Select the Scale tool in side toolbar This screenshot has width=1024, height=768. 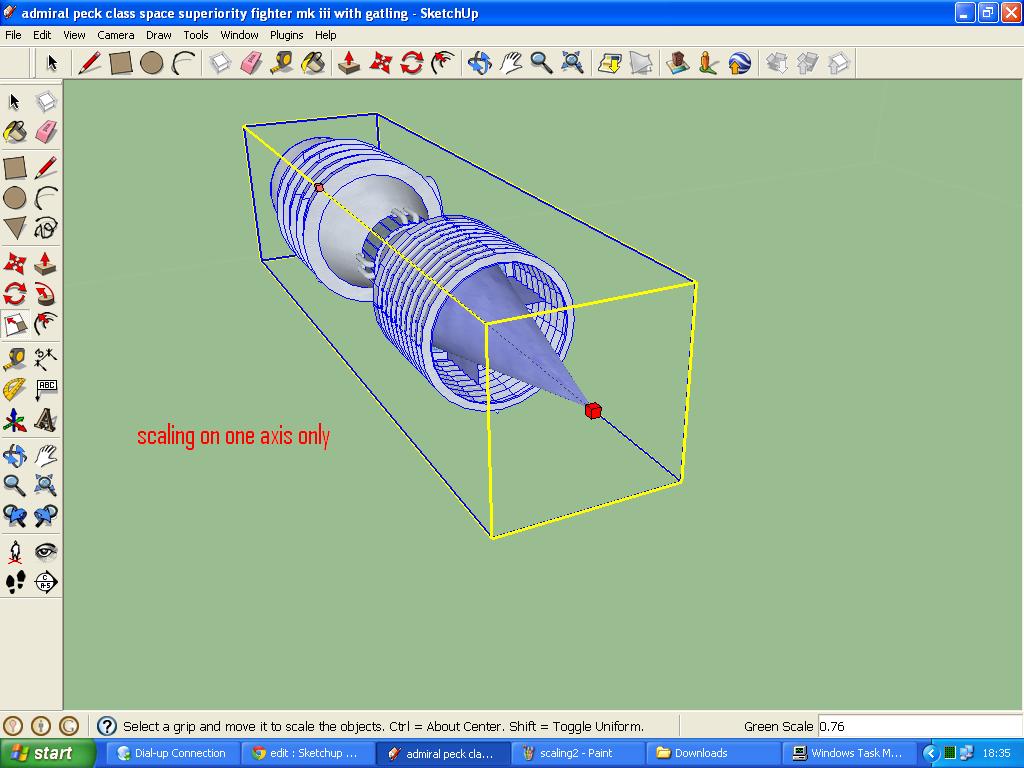coord(14,324)
